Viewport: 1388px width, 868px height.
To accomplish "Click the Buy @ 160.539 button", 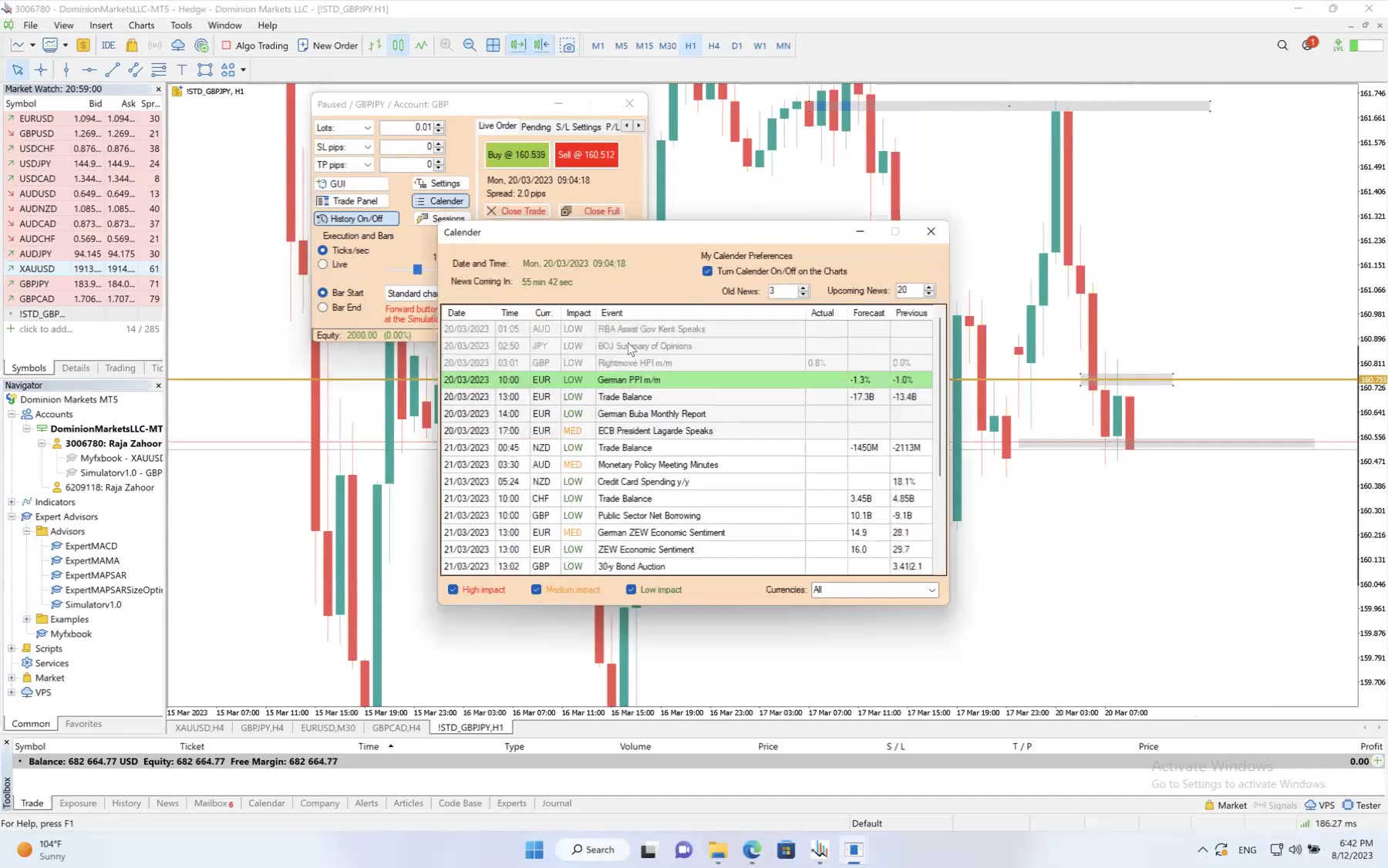I will (x=517, y=155).
